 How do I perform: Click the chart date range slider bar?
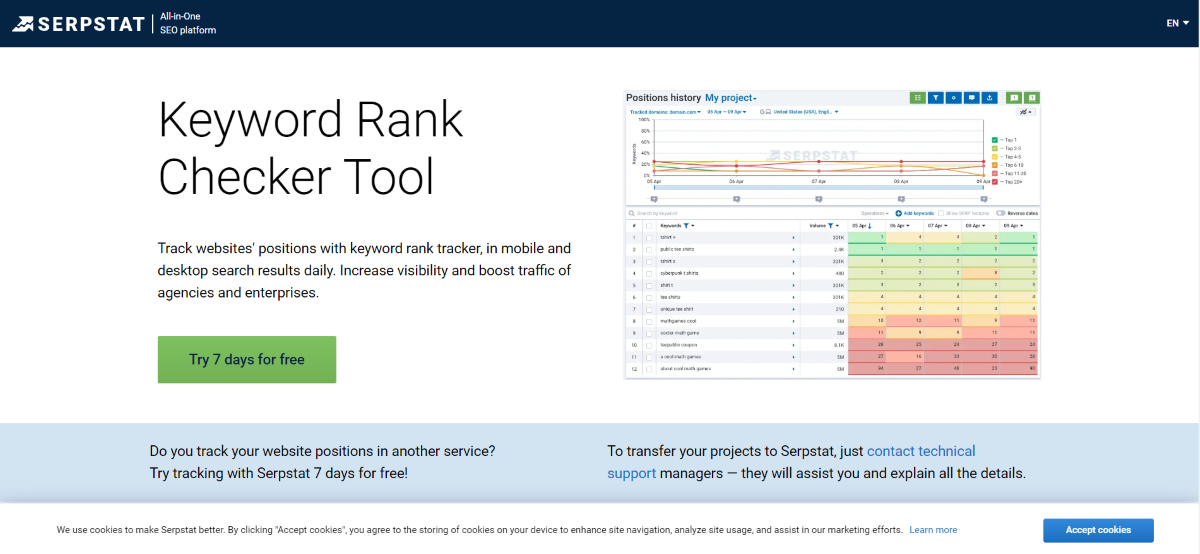coord(819,187)
